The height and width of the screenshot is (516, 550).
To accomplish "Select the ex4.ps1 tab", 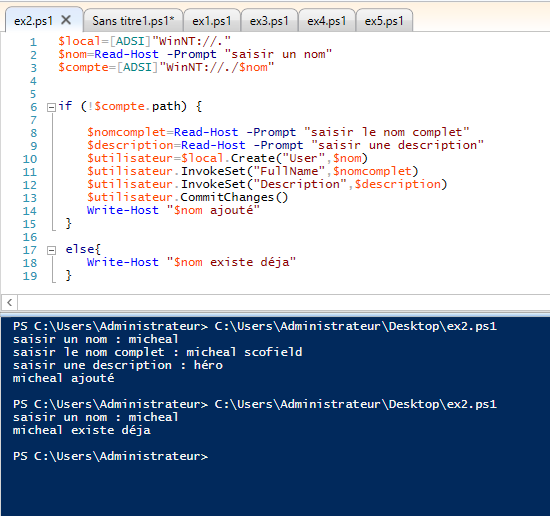I will [327, 21].
